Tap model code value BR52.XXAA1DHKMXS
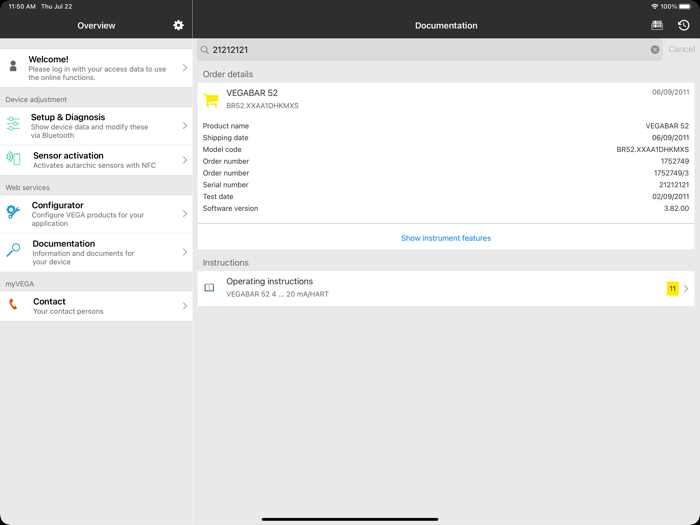The width and height of the screenshot is (700, 525). (652, 150)
